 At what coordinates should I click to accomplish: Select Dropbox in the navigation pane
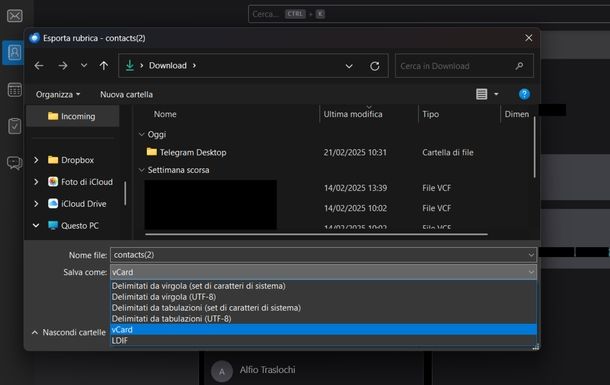pos(77,160)
